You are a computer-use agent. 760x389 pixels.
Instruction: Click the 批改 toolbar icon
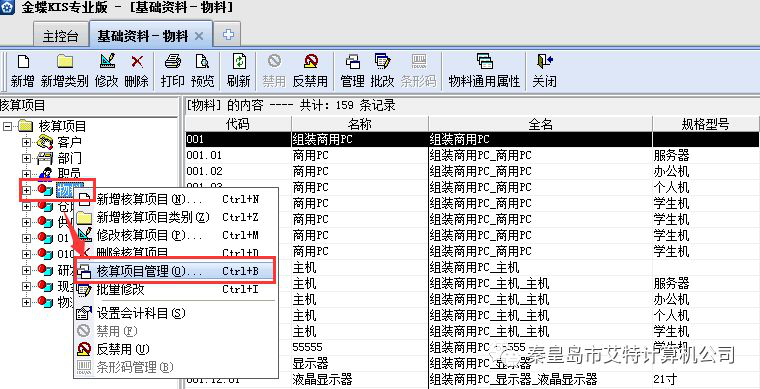coord(382,61)
